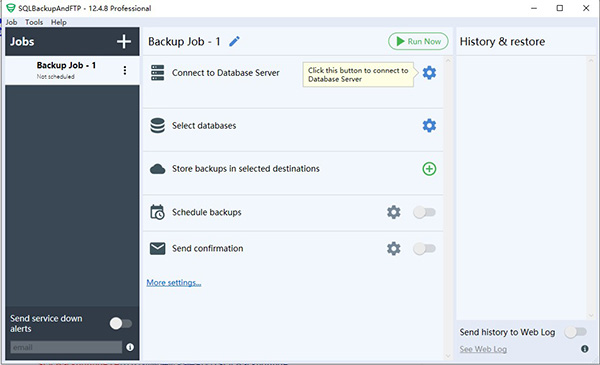Click the info icon next to the email field
The image size is (600, 365).
coord(130,347)
